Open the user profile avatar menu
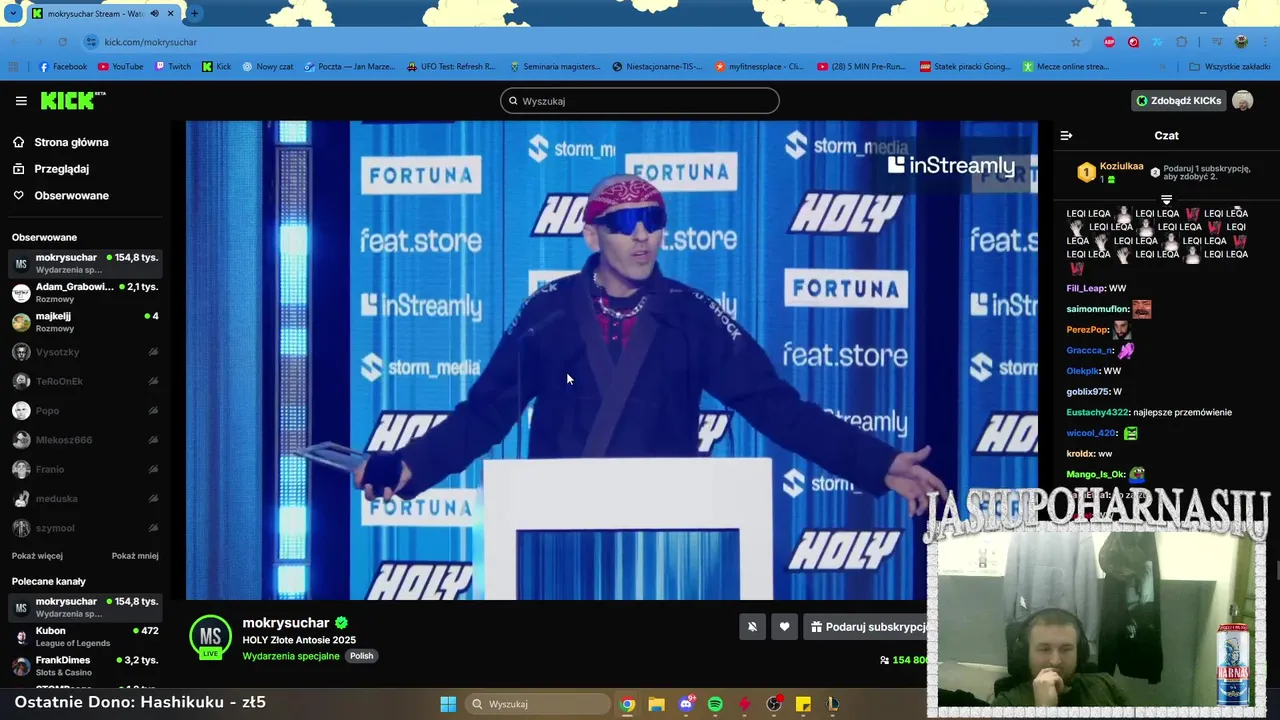 pos(1243,101)
